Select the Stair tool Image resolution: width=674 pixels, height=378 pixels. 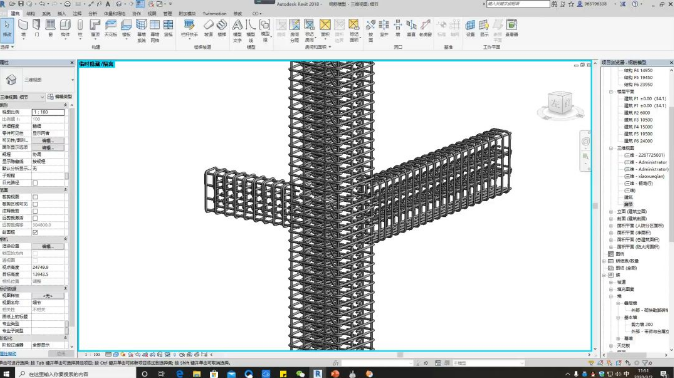click(222, 29)
